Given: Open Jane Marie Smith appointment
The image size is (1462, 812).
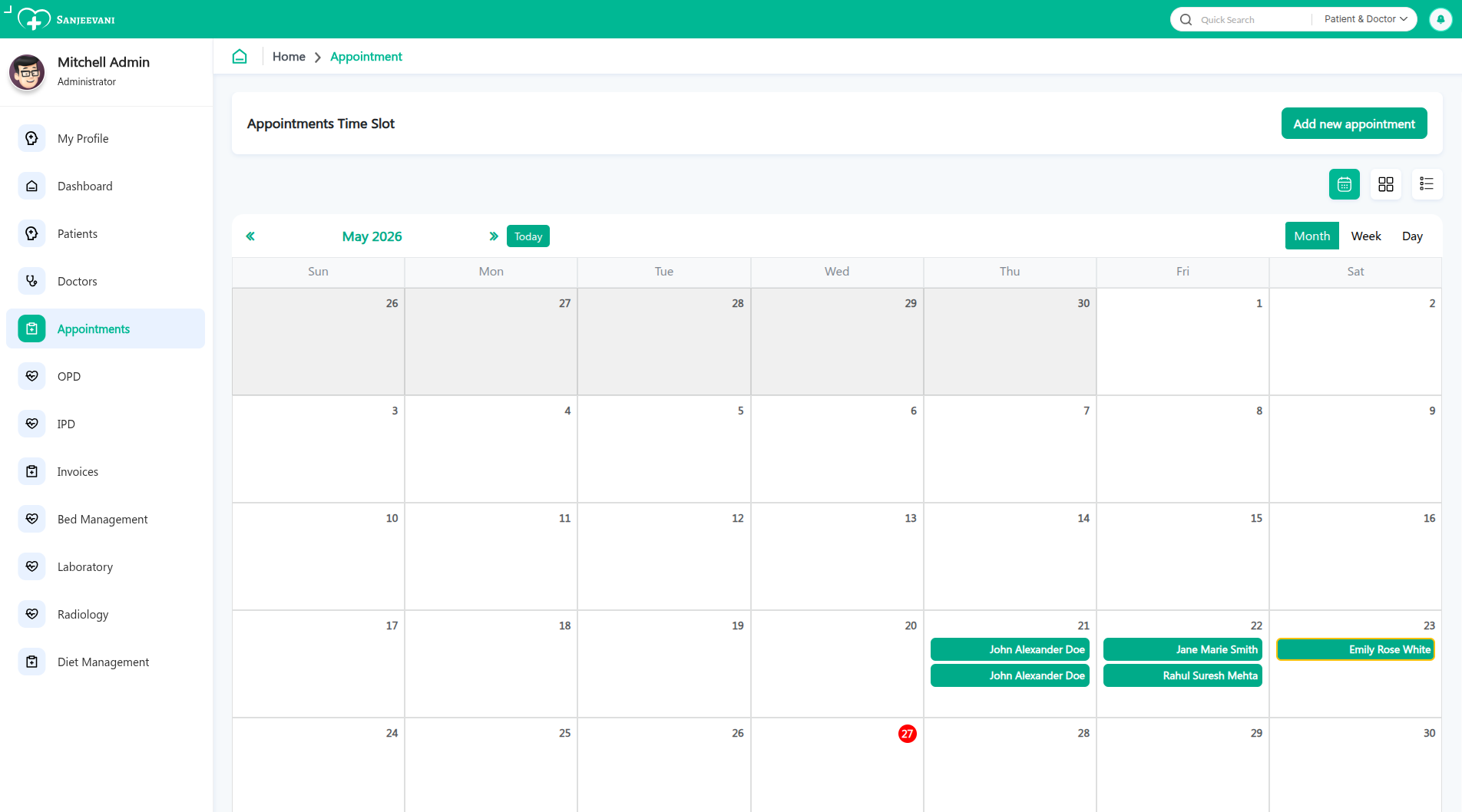Looking at the screenshot, I should pos(1182,649).
